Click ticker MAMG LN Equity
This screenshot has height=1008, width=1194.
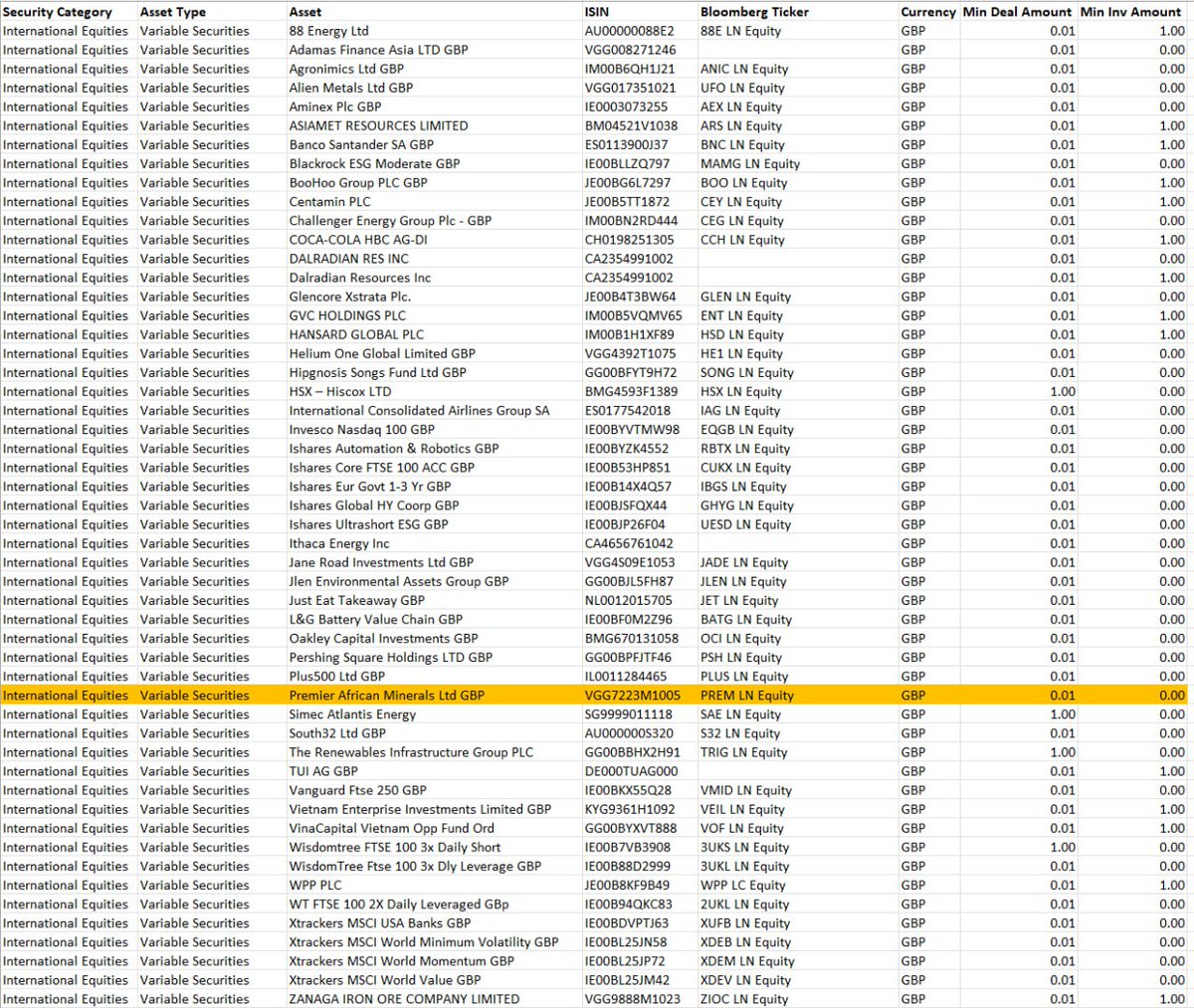tap(750, 163)
